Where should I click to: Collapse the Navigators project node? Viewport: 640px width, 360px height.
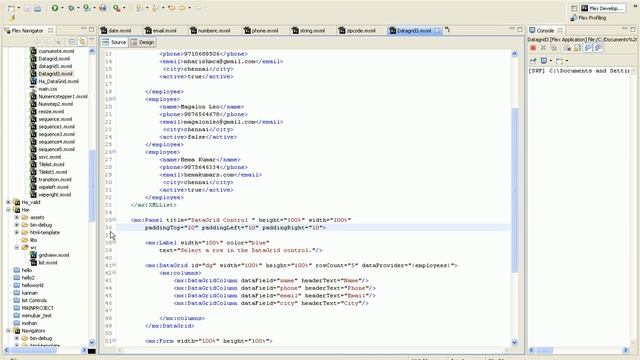8,331
